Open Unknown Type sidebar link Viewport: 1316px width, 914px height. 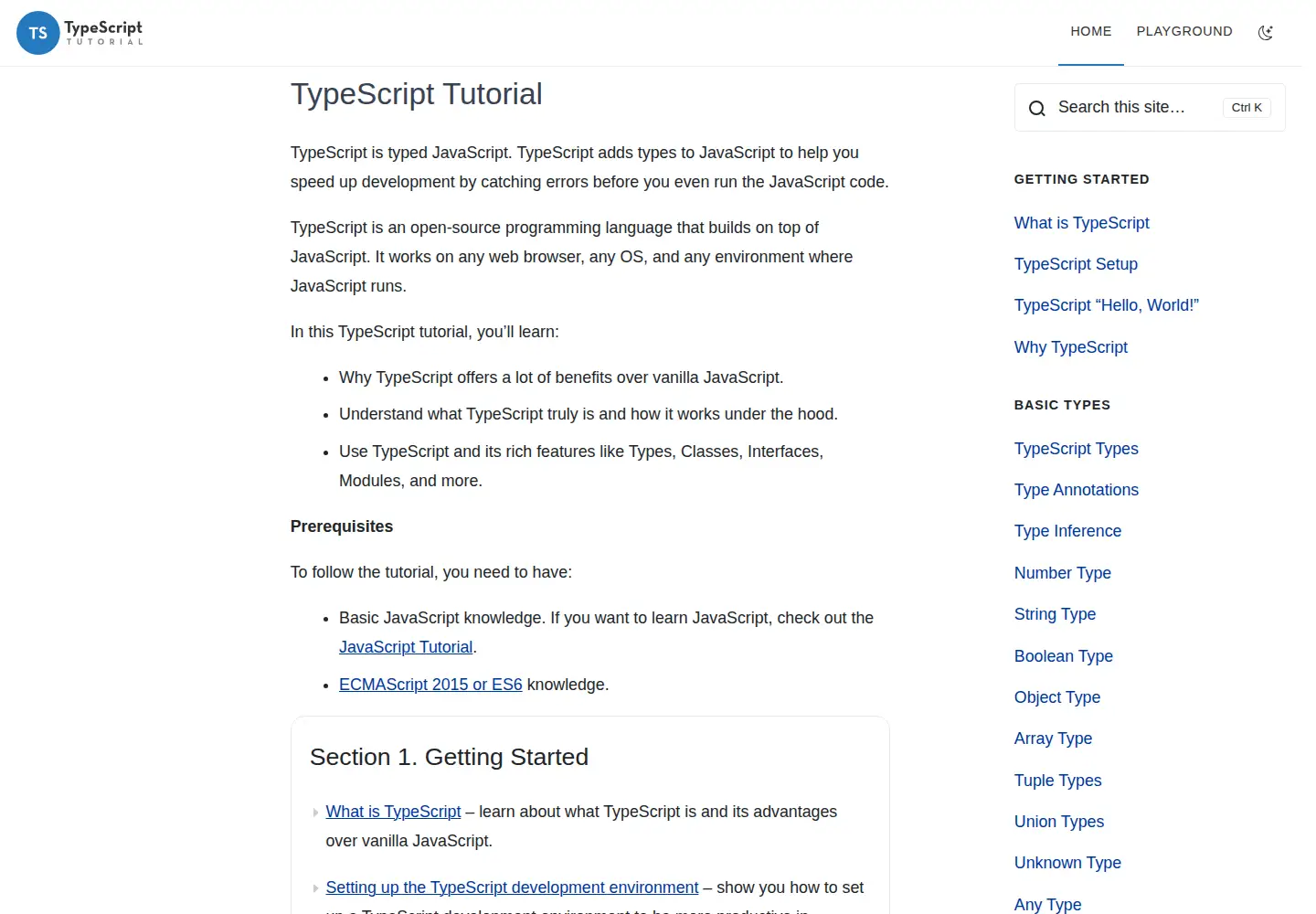click(x=1067, y=863)
